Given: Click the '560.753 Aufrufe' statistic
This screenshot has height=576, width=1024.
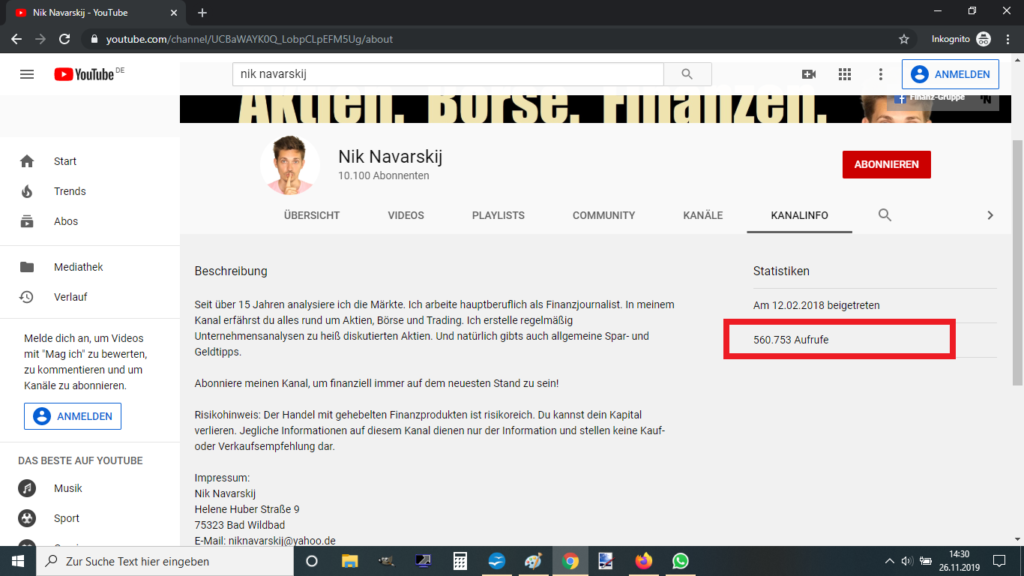Looking at the screenshot, I should pos(791,340).
